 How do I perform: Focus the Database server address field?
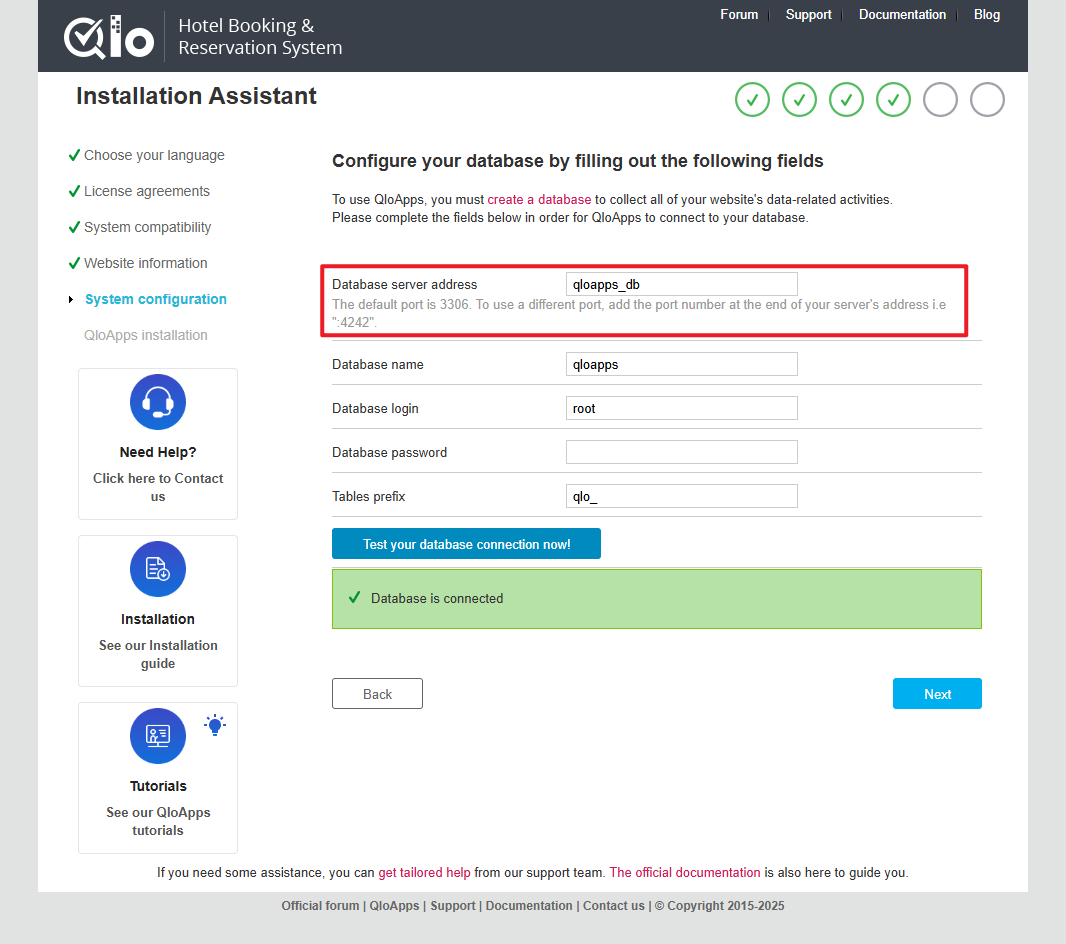click(x=681, y=284)
